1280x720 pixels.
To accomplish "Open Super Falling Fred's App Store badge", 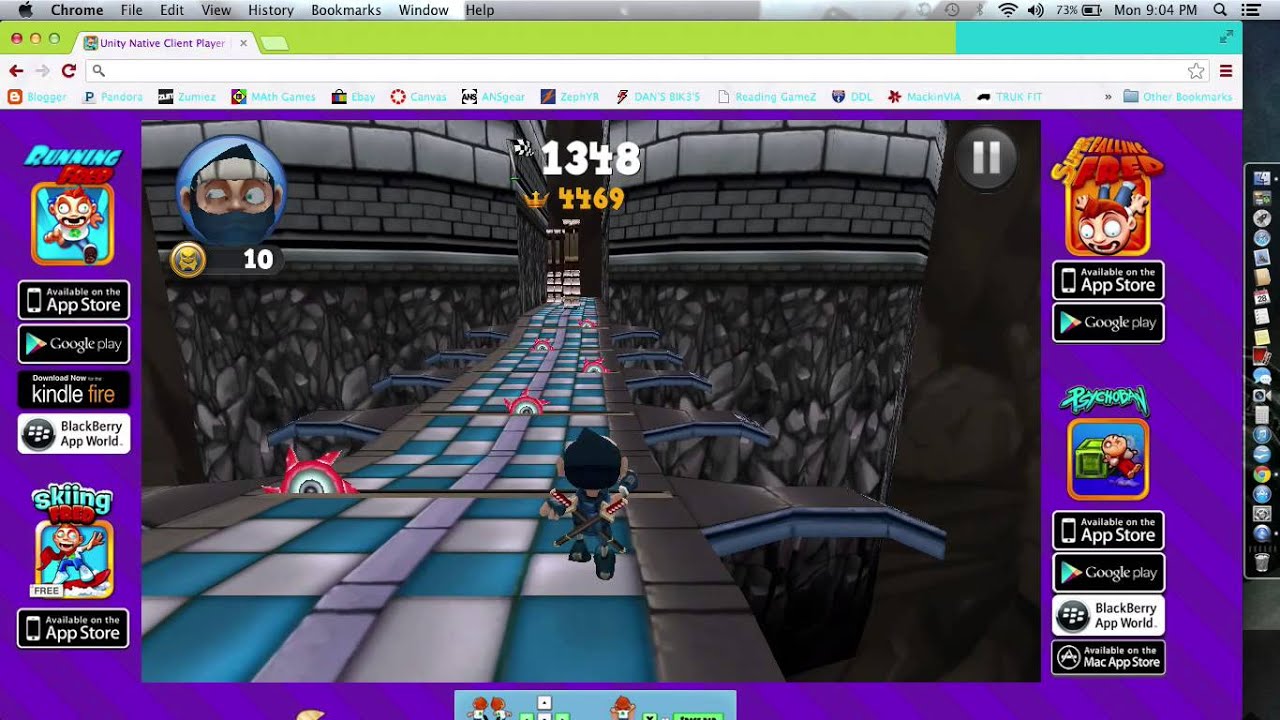I will [x=1108, y=280].
